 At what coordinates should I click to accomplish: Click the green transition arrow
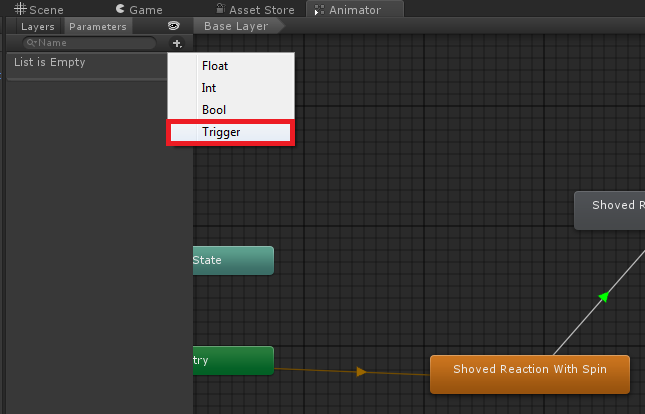pyautogui.click(x=604, y=296)
